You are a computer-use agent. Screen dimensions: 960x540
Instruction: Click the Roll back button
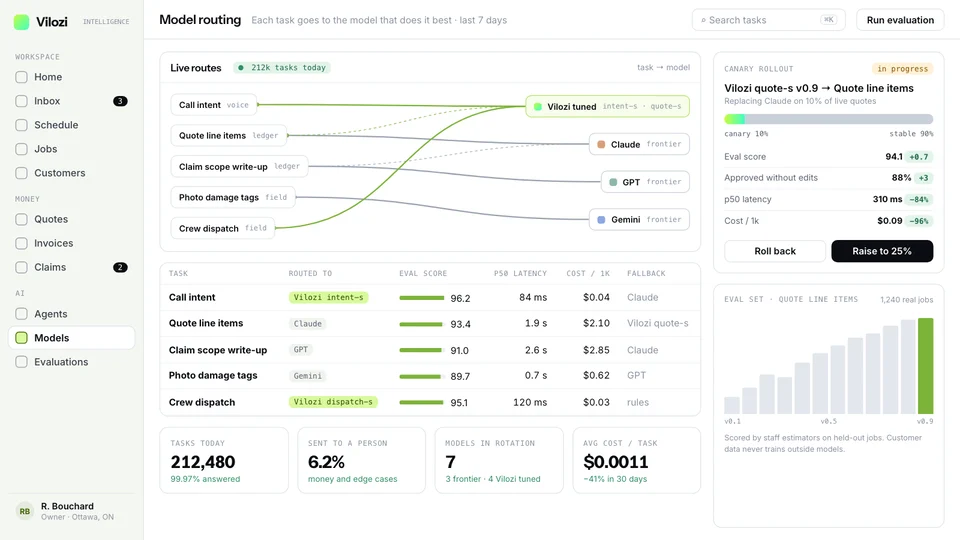click(775, 251)
